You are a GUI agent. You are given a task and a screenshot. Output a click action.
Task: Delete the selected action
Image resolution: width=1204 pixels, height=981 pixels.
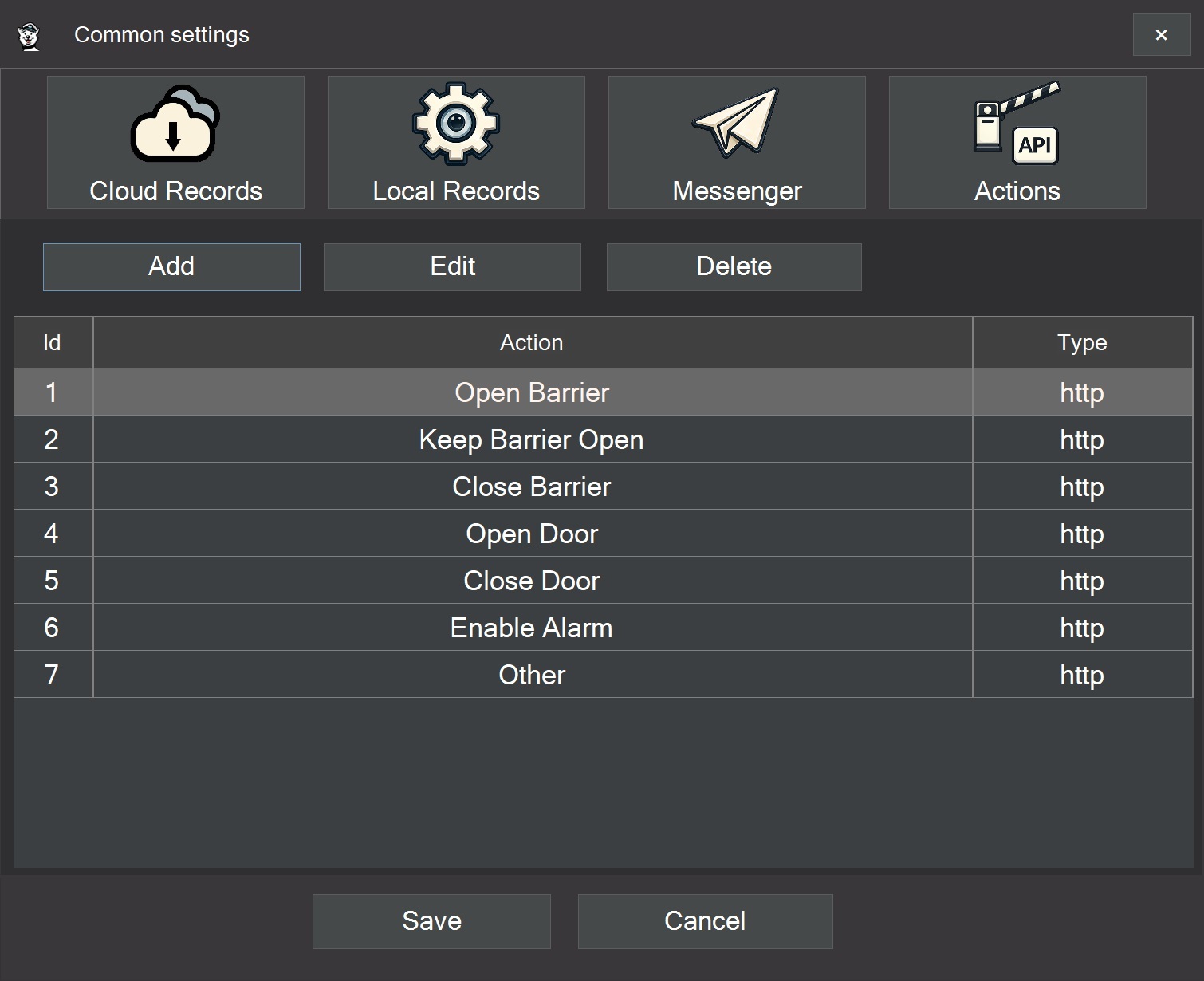click(734, 266)
